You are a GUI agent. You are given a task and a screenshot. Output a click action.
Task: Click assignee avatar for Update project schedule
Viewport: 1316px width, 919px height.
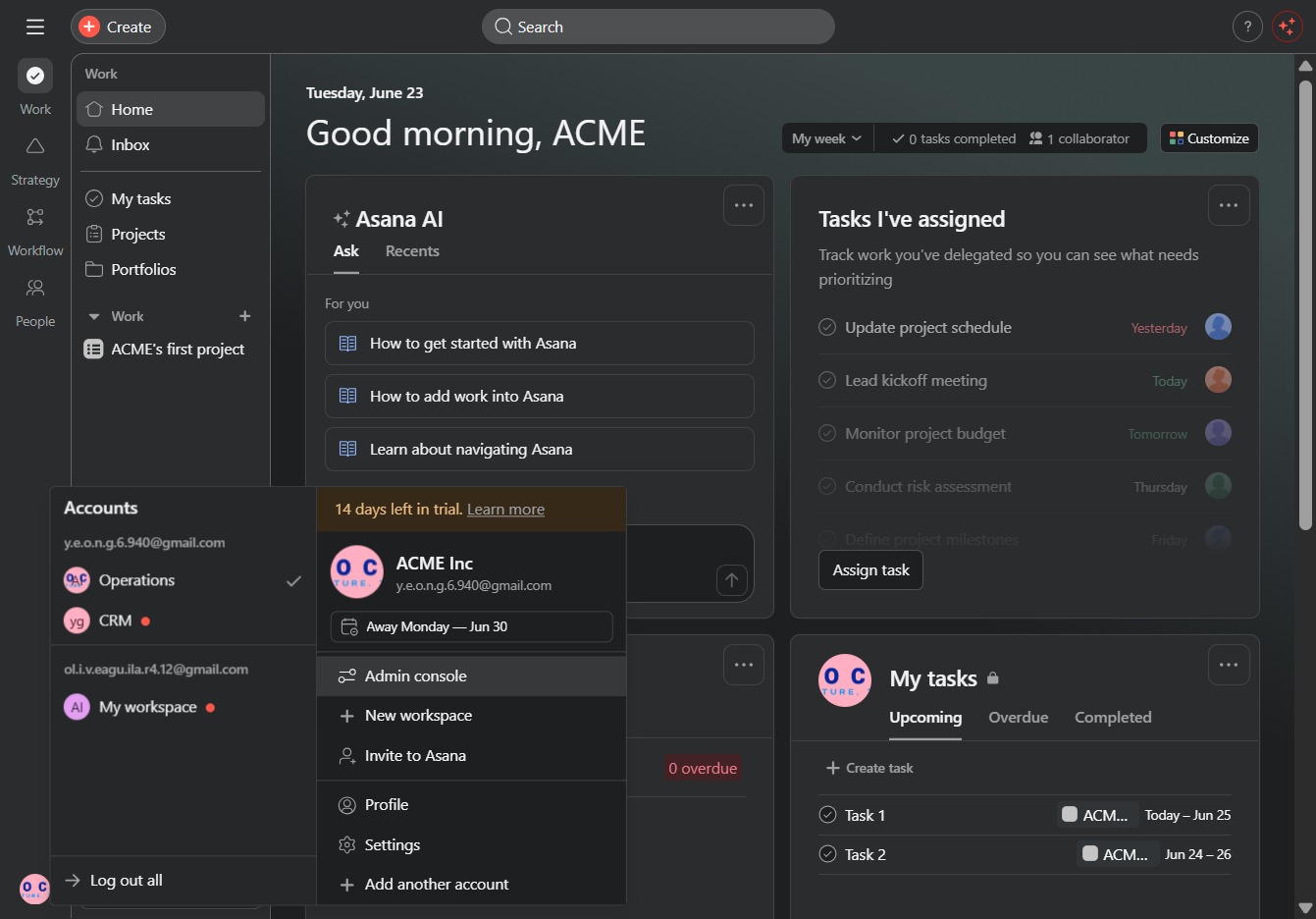point(1218,327)
